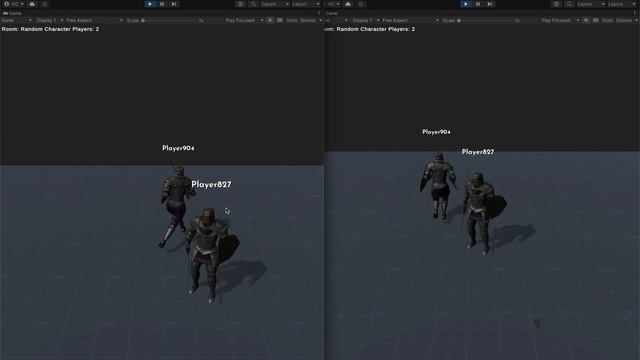Screen dimensions: 640x360
Task: Open Free Aspect dropdown in right editor
Action: (410, 20)
